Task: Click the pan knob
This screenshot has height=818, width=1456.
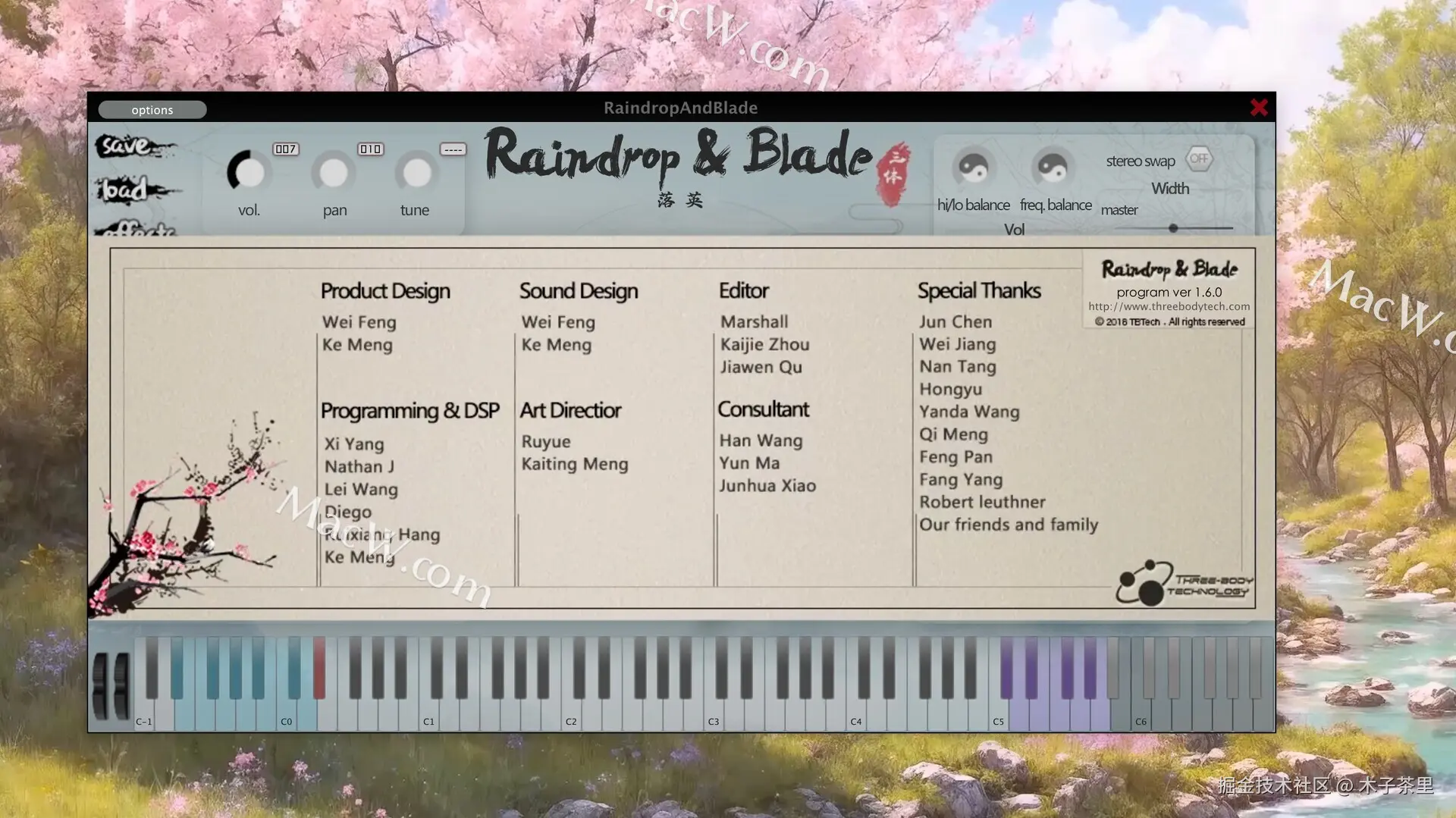Action: pos(333,172)
